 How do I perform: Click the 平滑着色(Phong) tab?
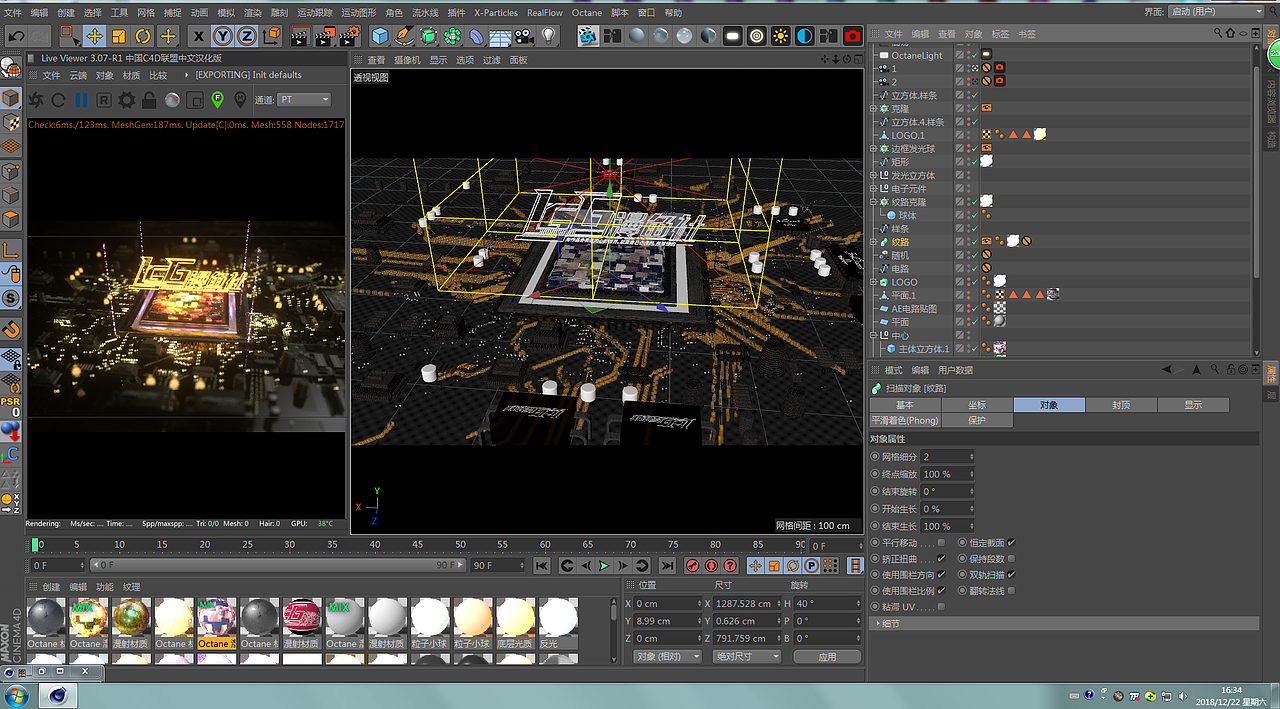pos(905,421)
